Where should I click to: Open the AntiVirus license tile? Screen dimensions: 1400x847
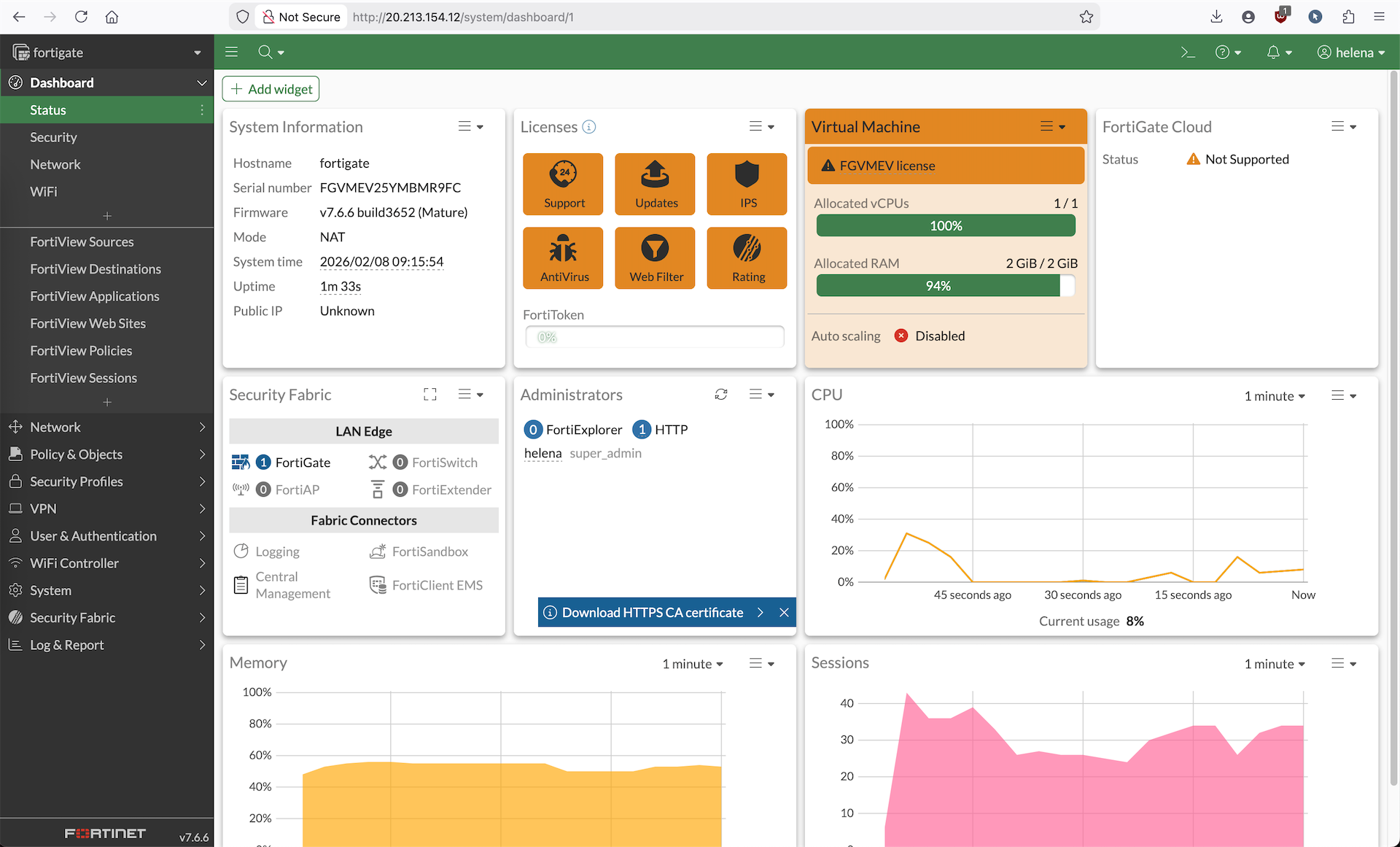click(x=564, y=258)
